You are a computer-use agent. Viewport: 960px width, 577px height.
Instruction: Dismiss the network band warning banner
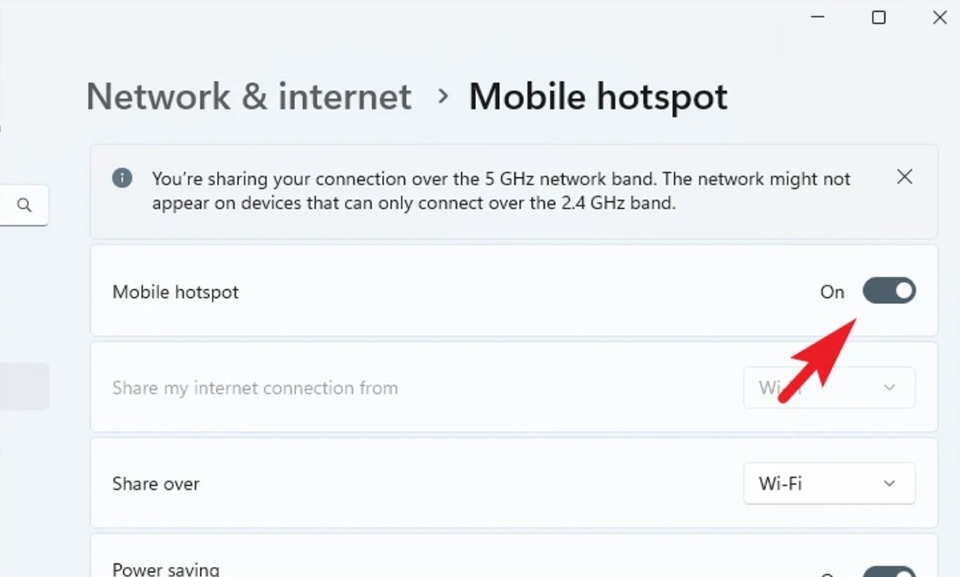(905, 176)
